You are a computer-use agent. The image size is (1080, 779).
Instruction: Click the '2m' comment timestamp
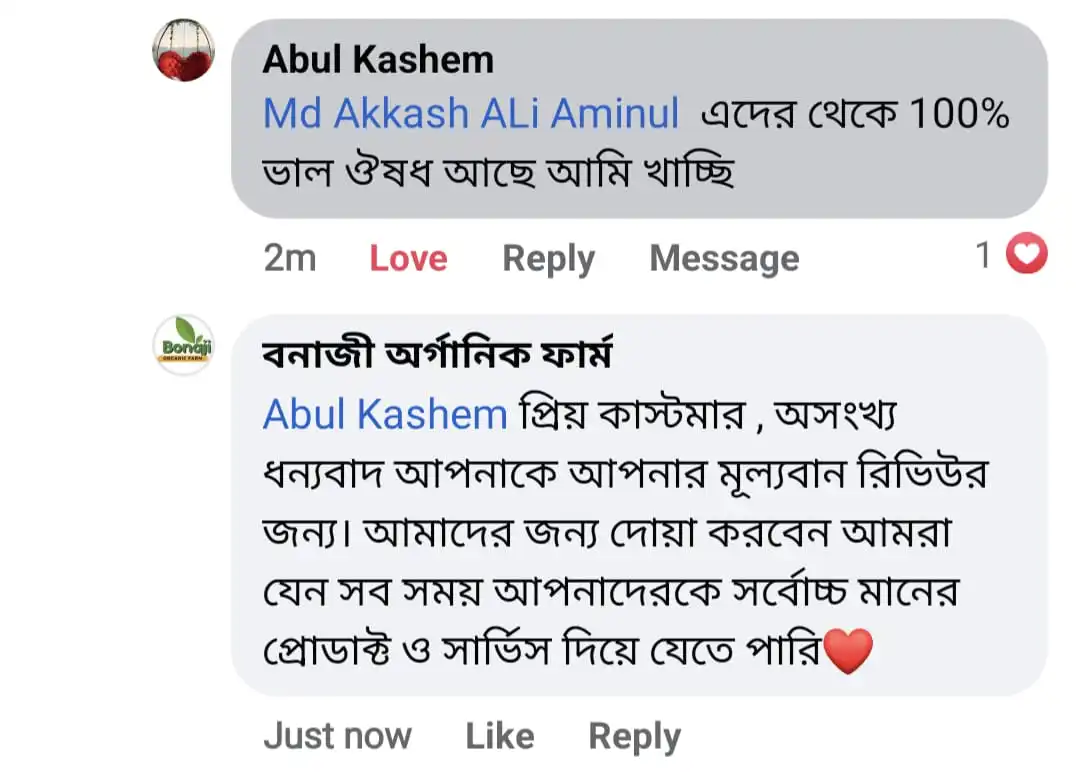click(x=289, y=258)
